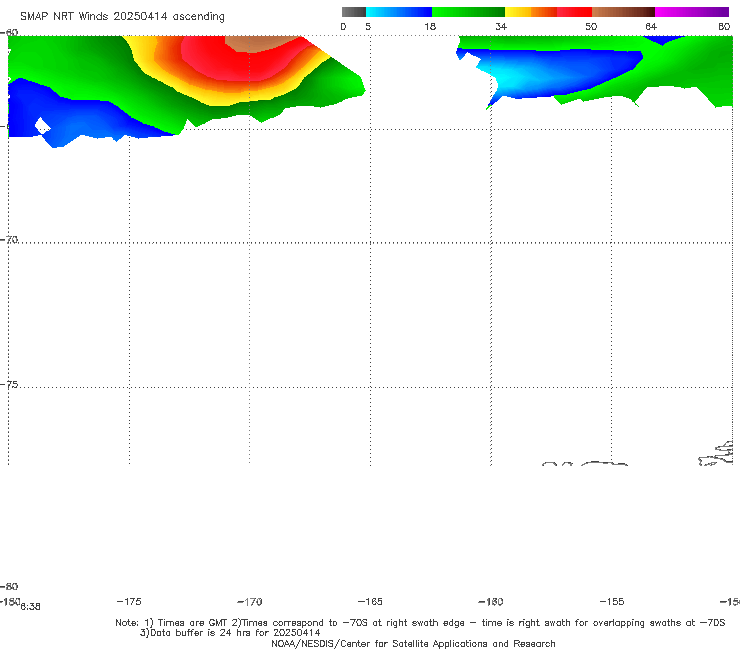Click the latitude label '-80'

pos(9,586)
